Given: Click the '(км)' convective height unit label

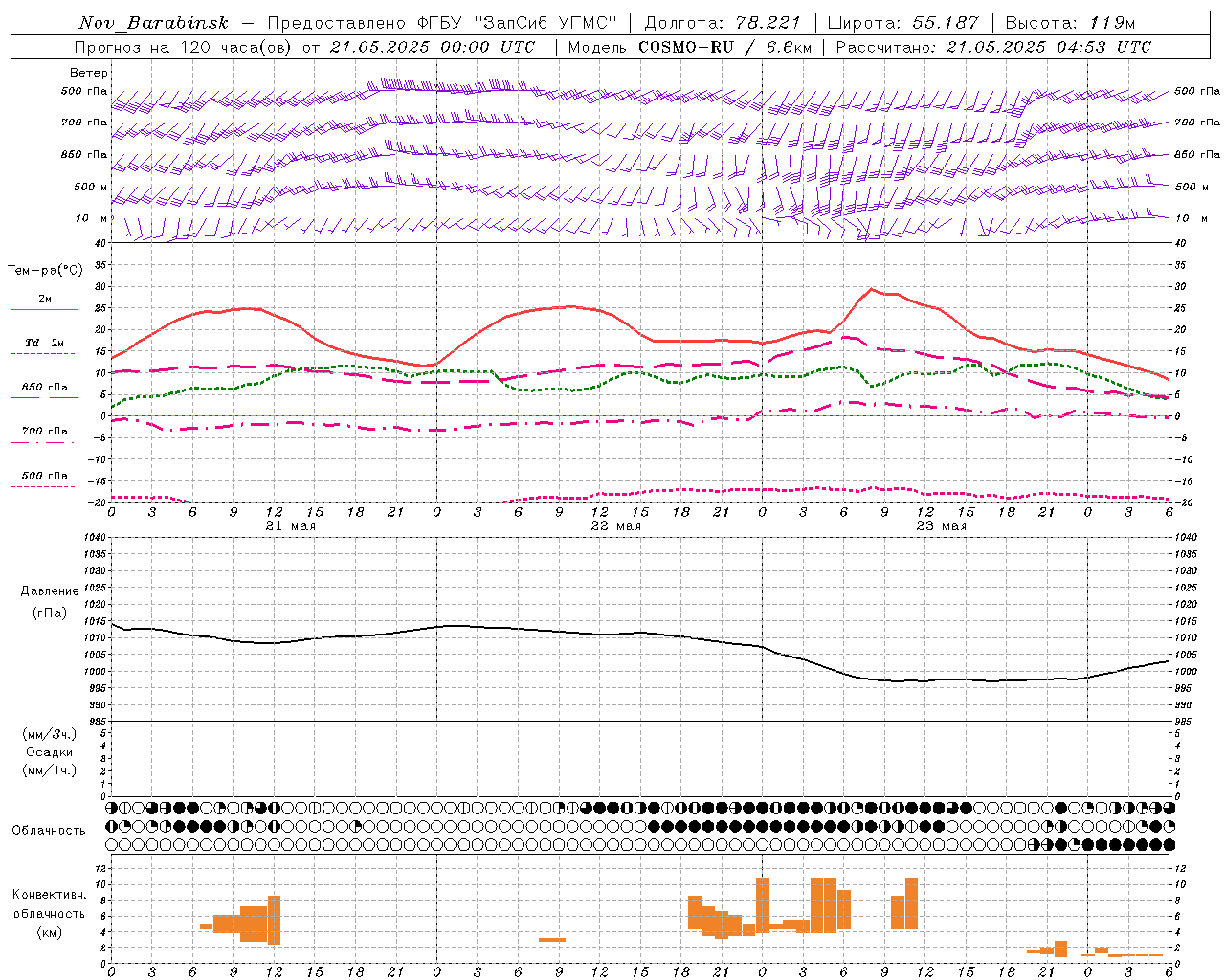Looking at the screenshot, I should 49,931.
